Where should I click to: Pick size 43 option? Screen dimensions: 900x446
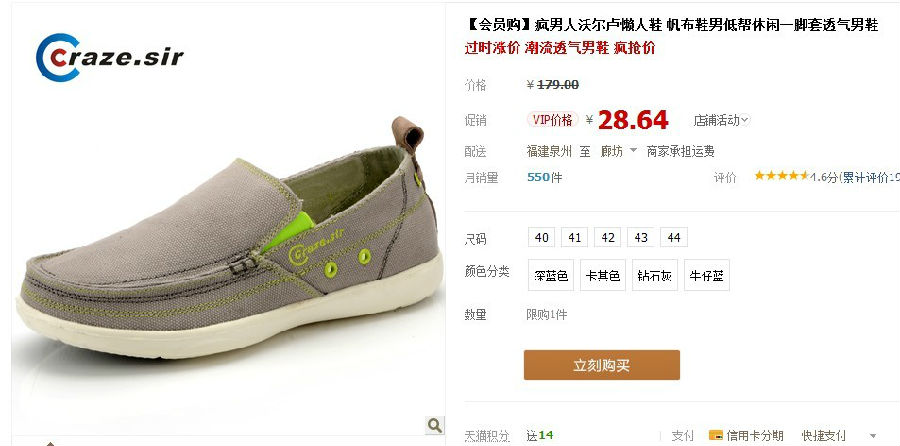click(641, 237)
